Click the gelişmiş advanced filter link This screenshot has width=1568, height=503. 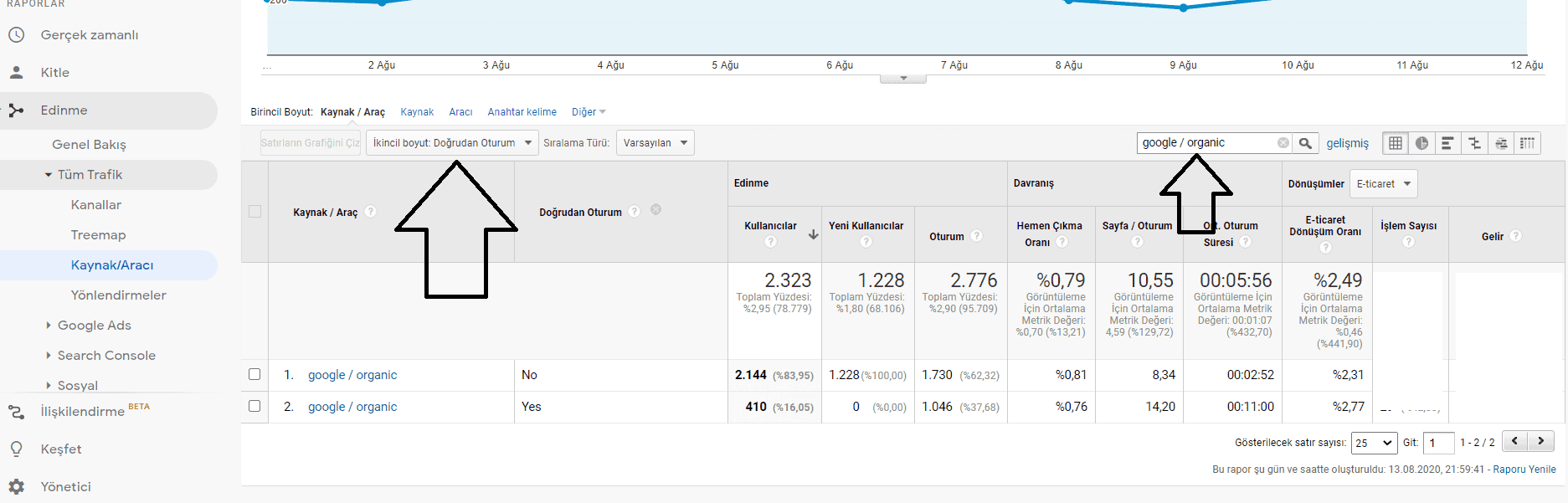[x=1347, y=143]
